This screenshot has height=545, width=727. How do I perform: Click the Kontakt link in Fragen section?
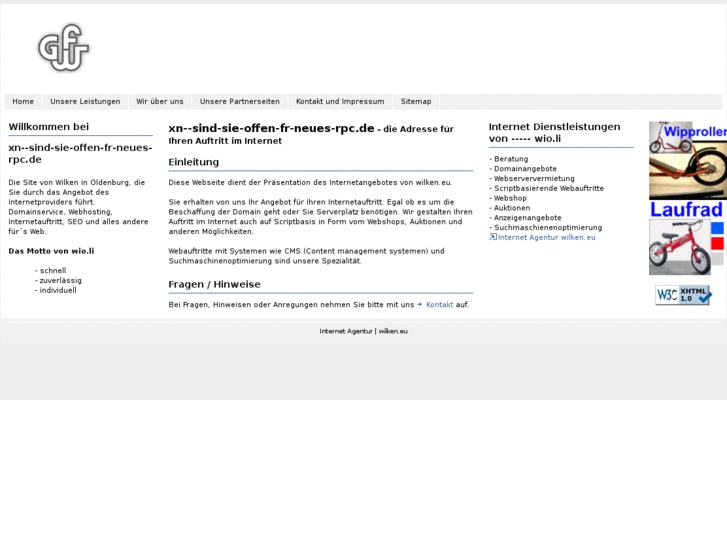coord(440,305)
